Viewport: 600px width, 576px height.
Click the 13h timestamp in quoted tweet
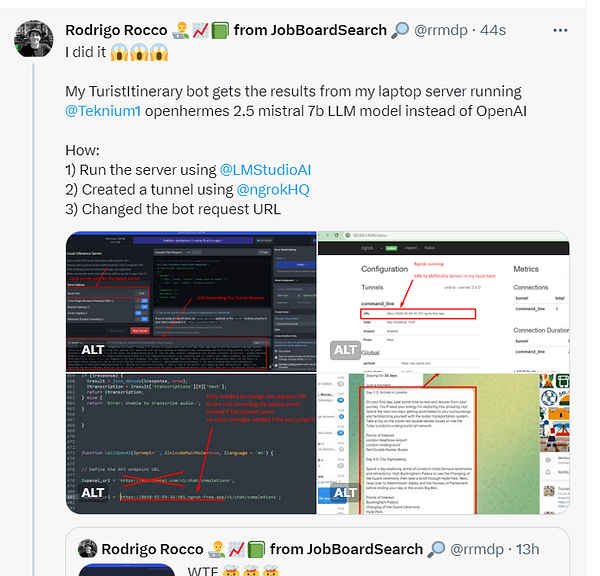(528, 549)
